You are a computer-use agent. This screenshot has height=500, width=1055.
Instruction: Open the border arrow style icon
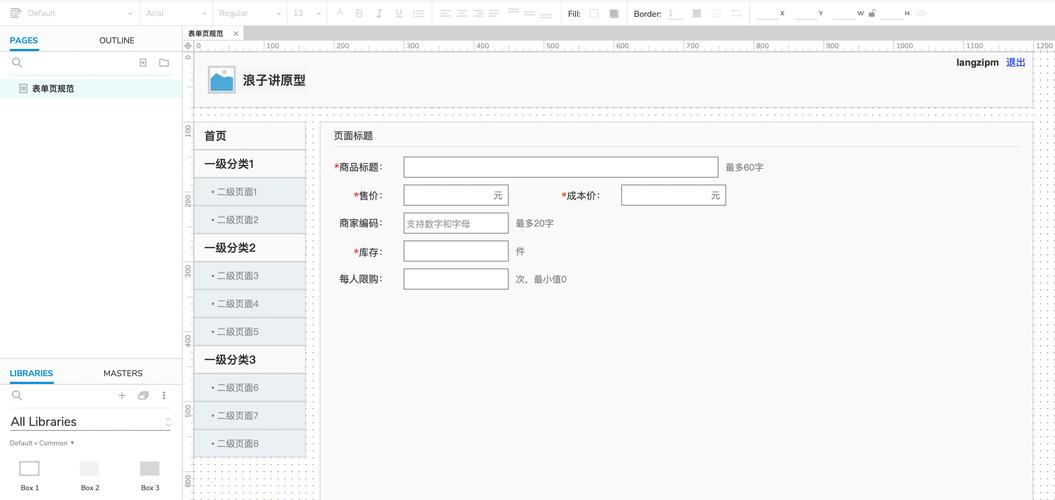click(737, 13)
